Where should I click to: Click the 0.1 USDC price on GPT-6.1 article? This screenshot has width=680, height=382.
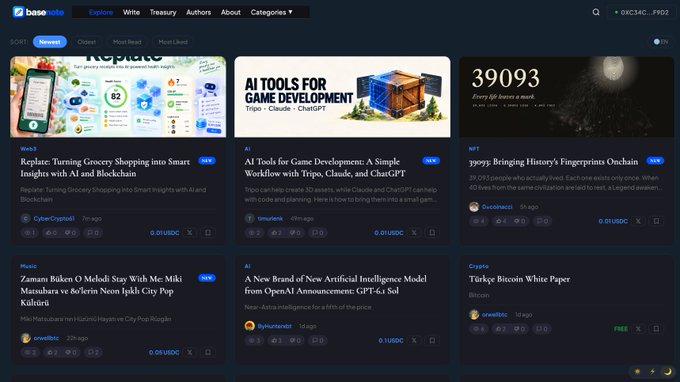391,340
